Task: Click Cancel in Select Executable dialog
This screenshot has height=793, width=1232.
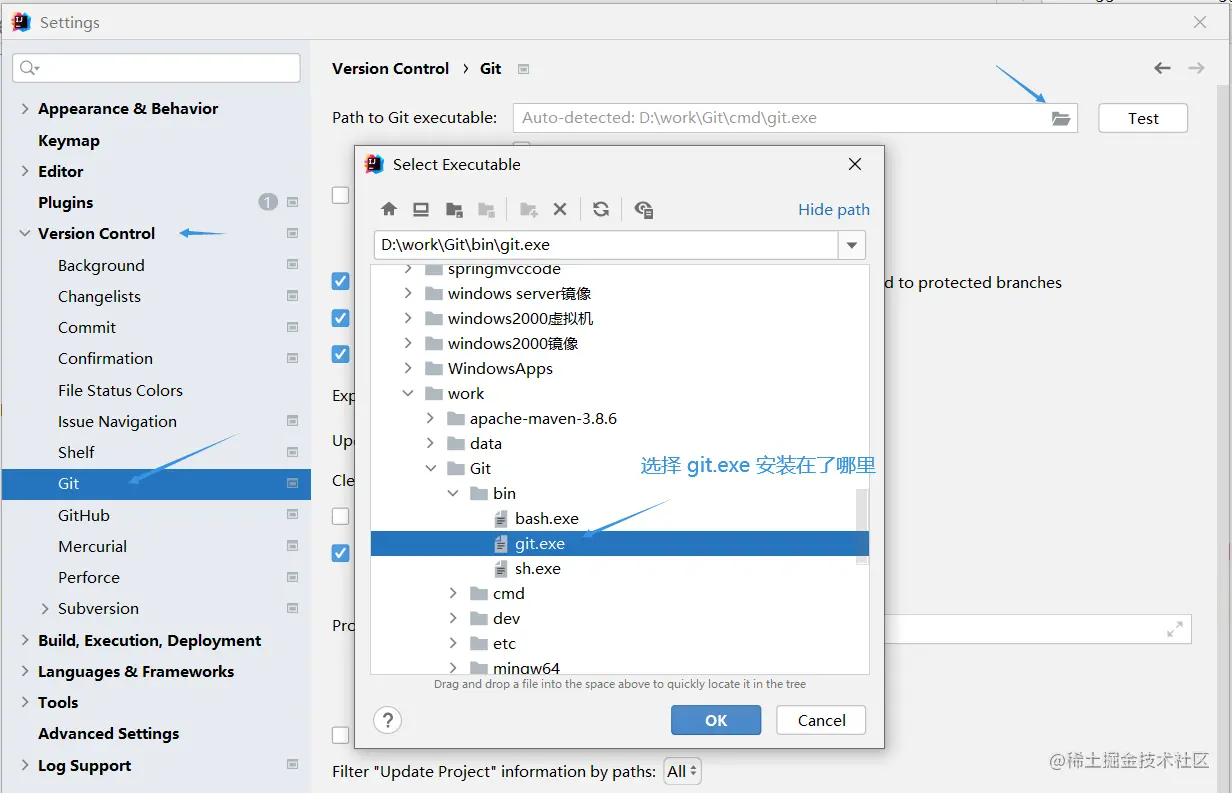Action: (x=822, y=720)
